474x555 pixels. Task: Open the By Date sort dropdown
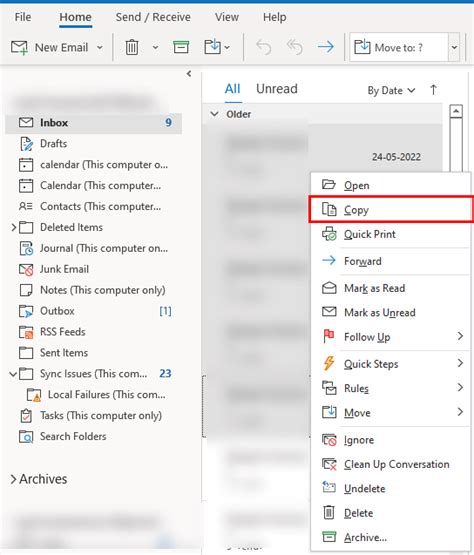pyautogui.click(x=391, y=91)
